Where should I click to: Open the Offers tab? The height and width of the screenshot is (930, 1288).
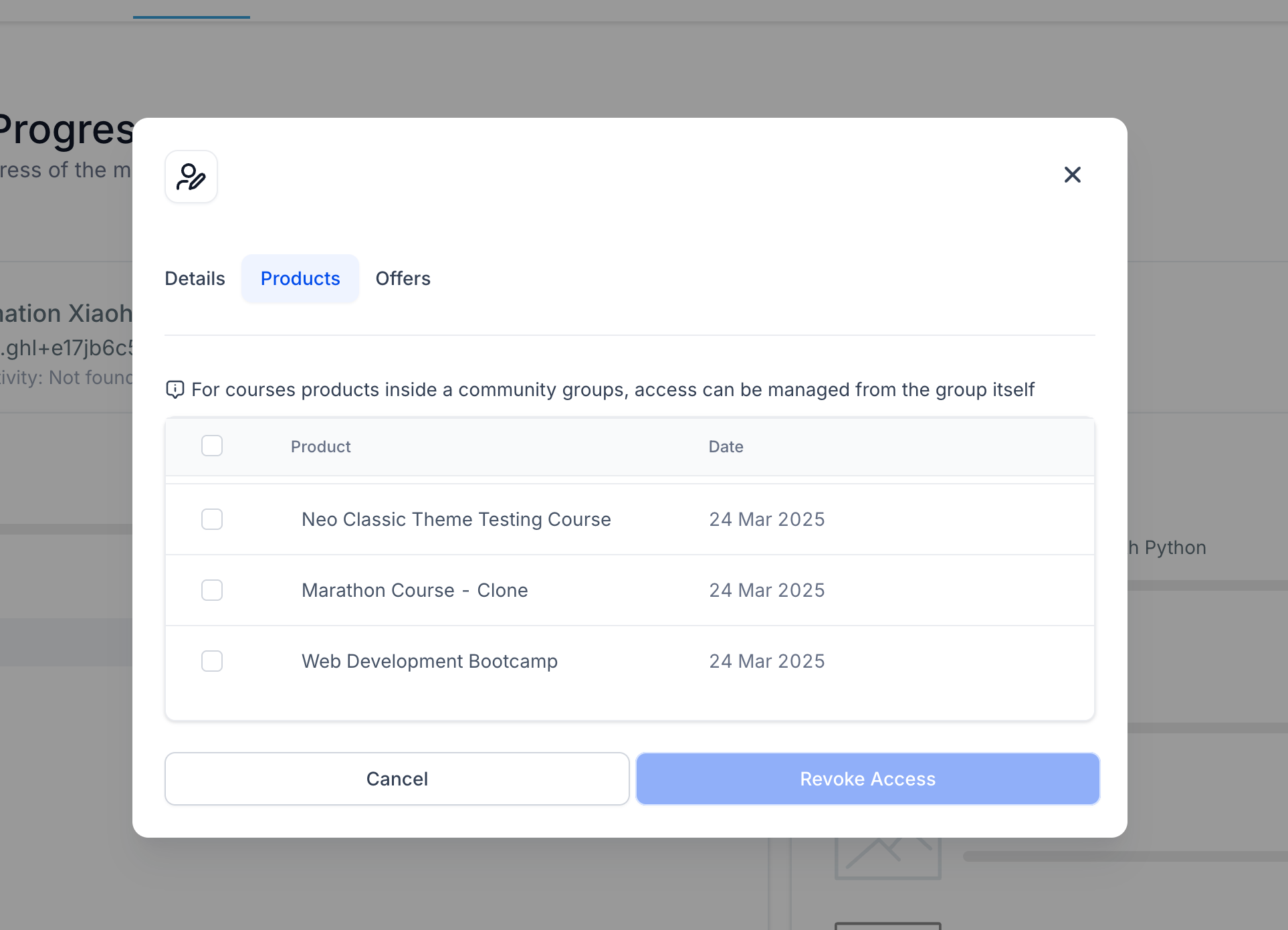tap(403, 278)
